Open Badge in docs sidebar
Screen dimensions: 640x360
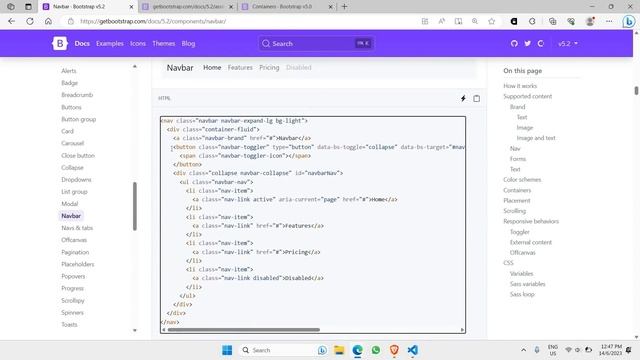click(69, 83)
